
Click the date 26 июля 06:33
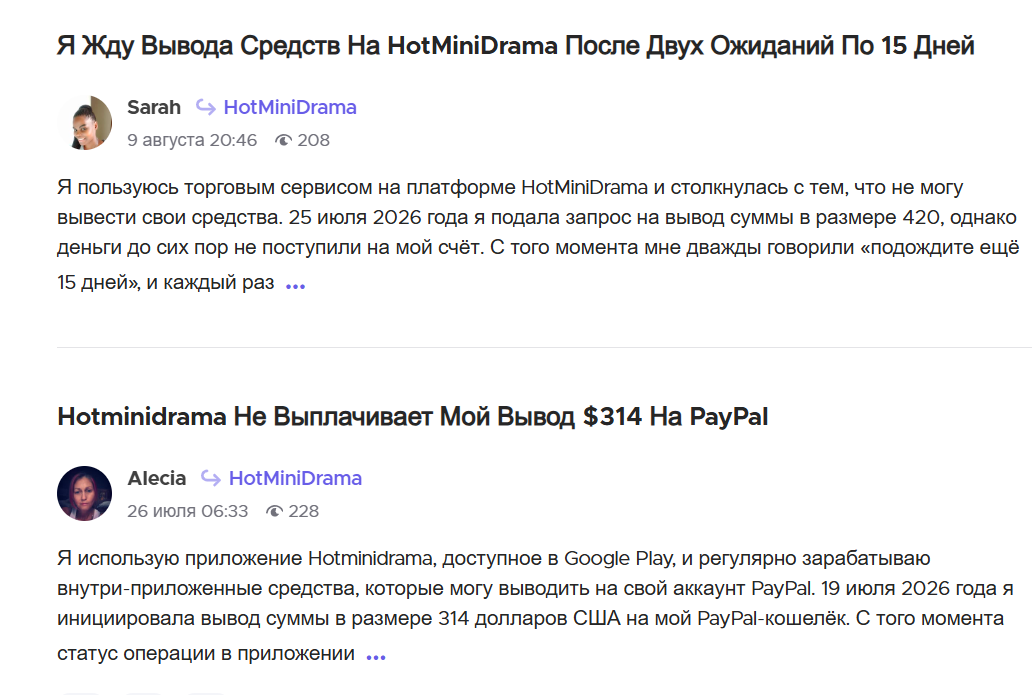188,511
